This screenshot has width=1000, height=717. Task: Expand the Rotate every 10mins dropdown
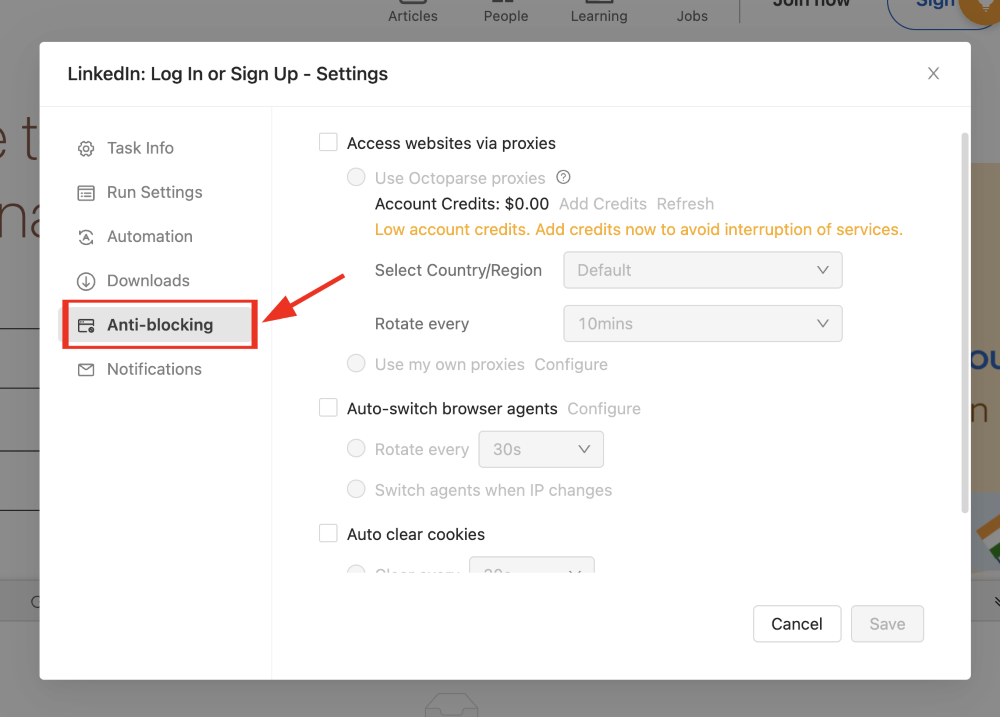tap(702, 323)
